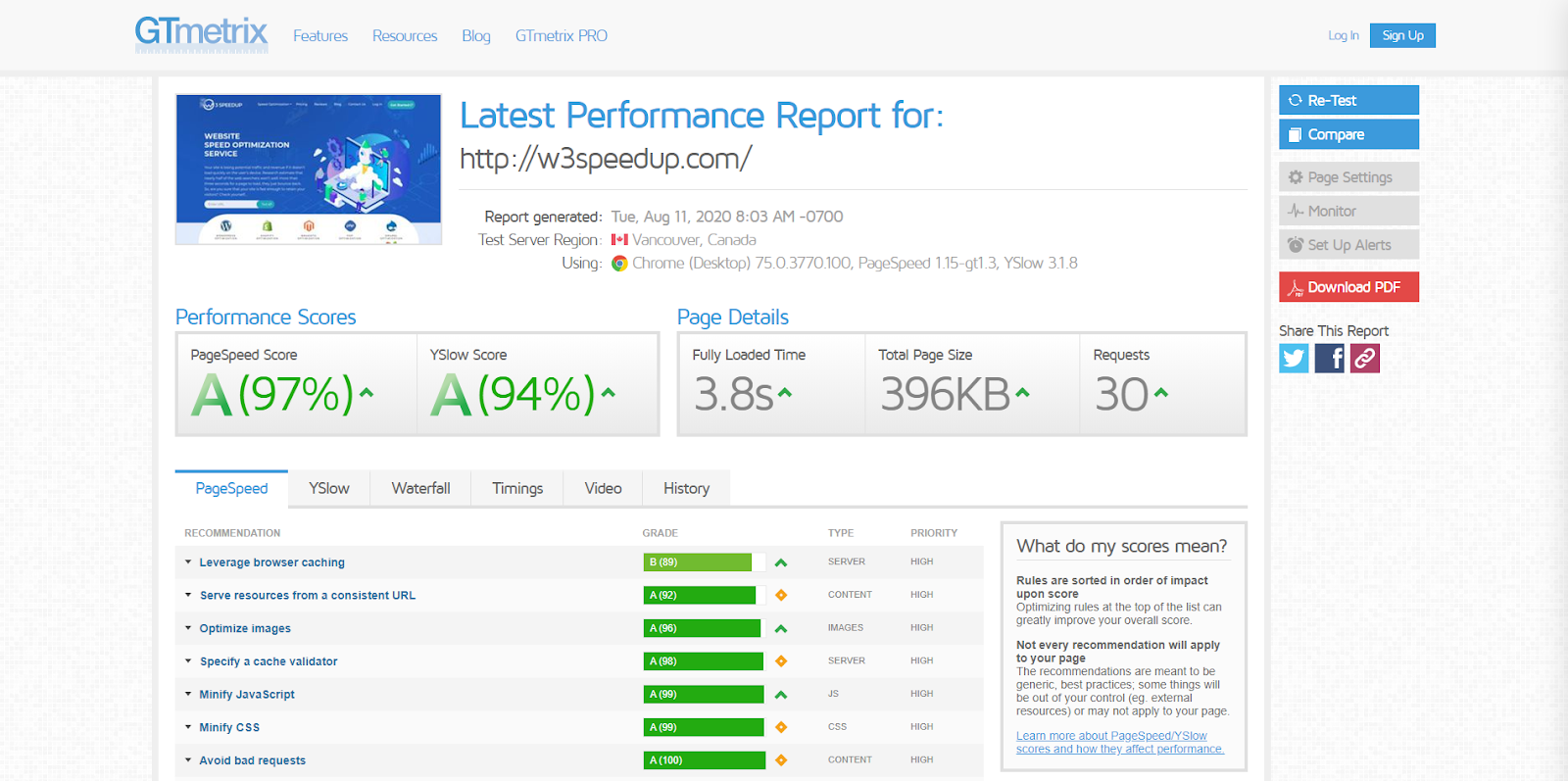Click the GRADE column header
Viewport: 1568px width, 781px height.
click(660, 533)
